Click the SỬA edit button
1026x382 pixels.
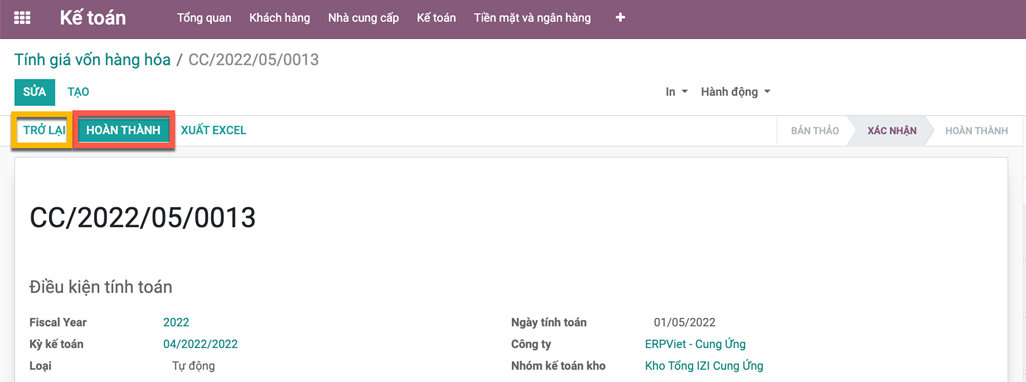[35, 92]
